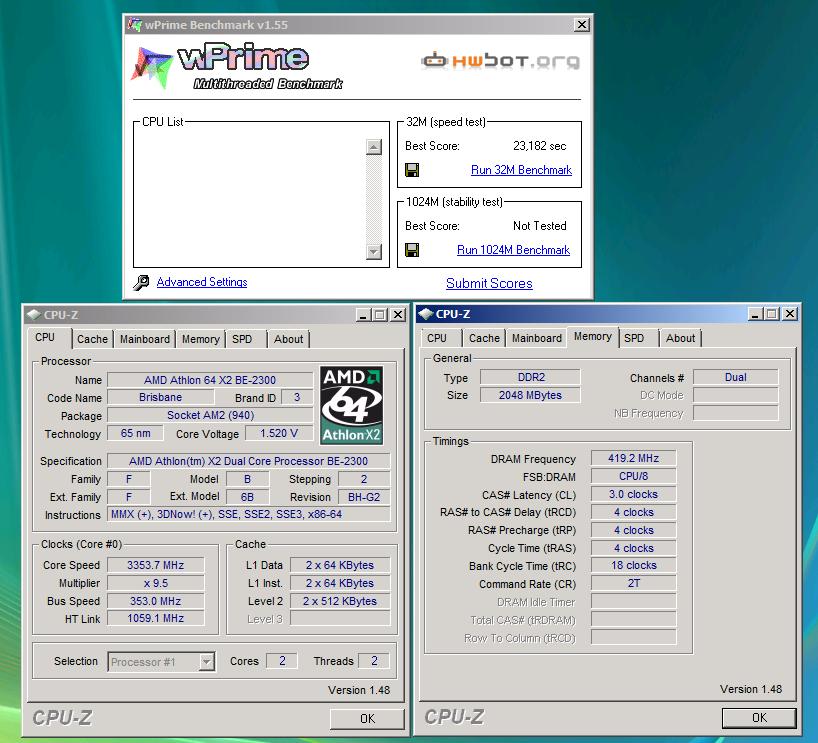Click the 2T command rate value
Image resolution: width=818 pixels, height=743 pixels.
click(633, 583)
